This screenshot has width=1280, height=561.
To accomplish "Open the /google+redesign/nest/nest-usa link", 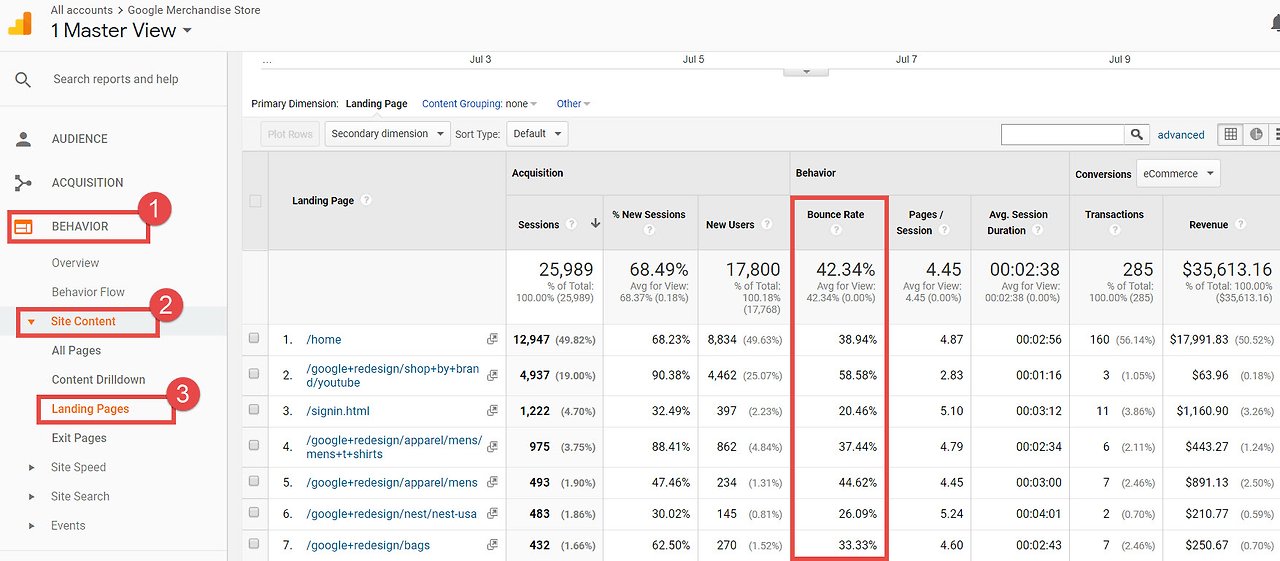I will pyautogui.click(x=392, y=513).
